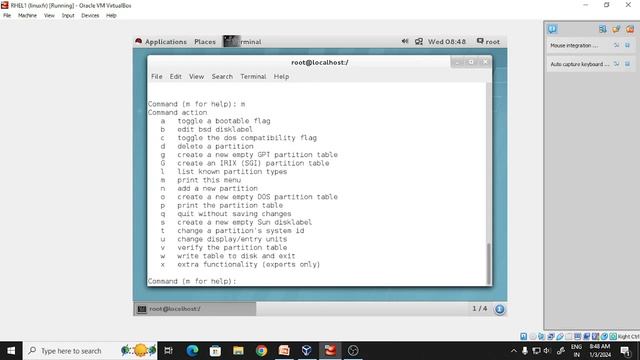This screenshot has width=640, height=360.
Task: Select root@localhost:/ in the GNOME window list
Action: point(195,309)
